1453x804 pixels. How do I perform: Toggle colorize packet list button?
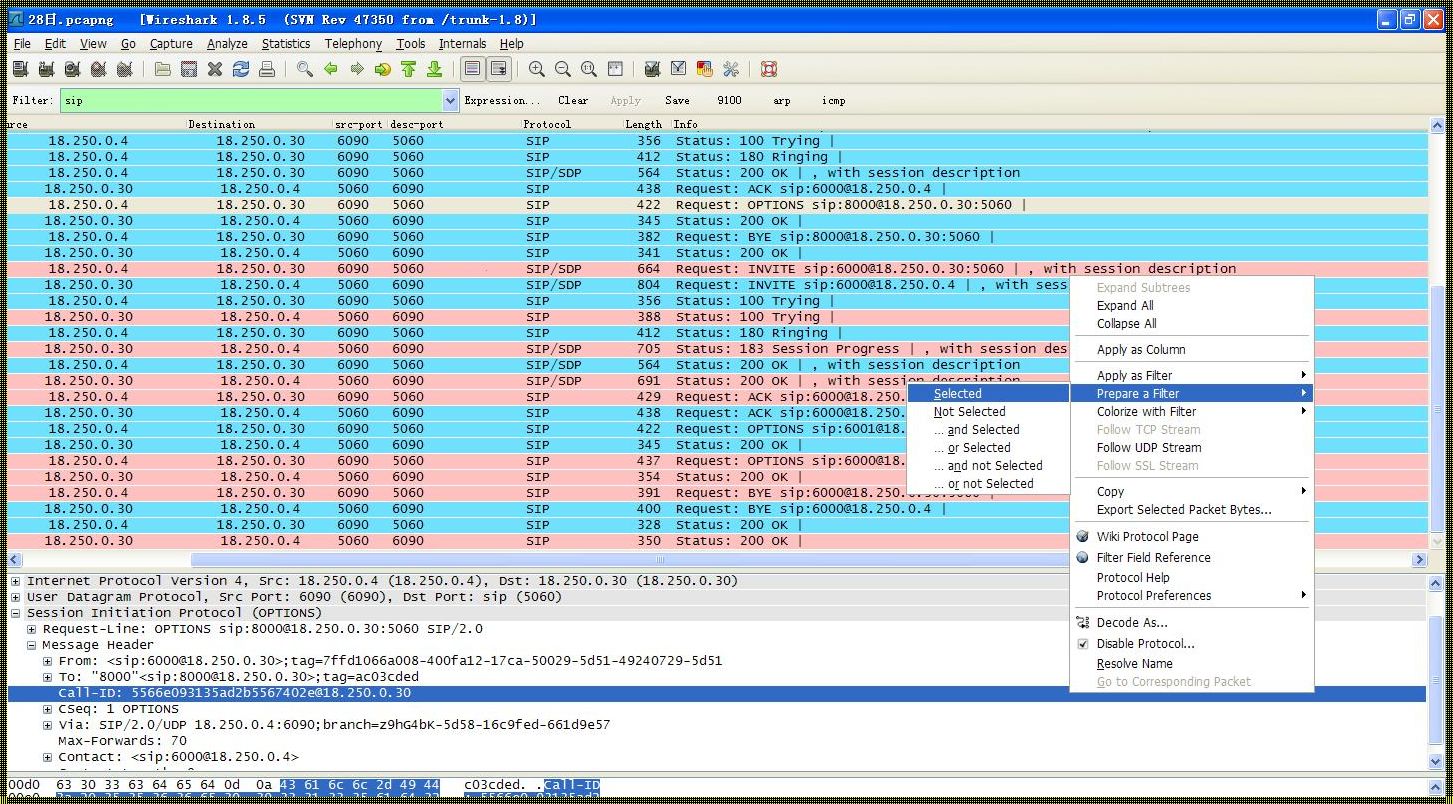click(473, 69)
